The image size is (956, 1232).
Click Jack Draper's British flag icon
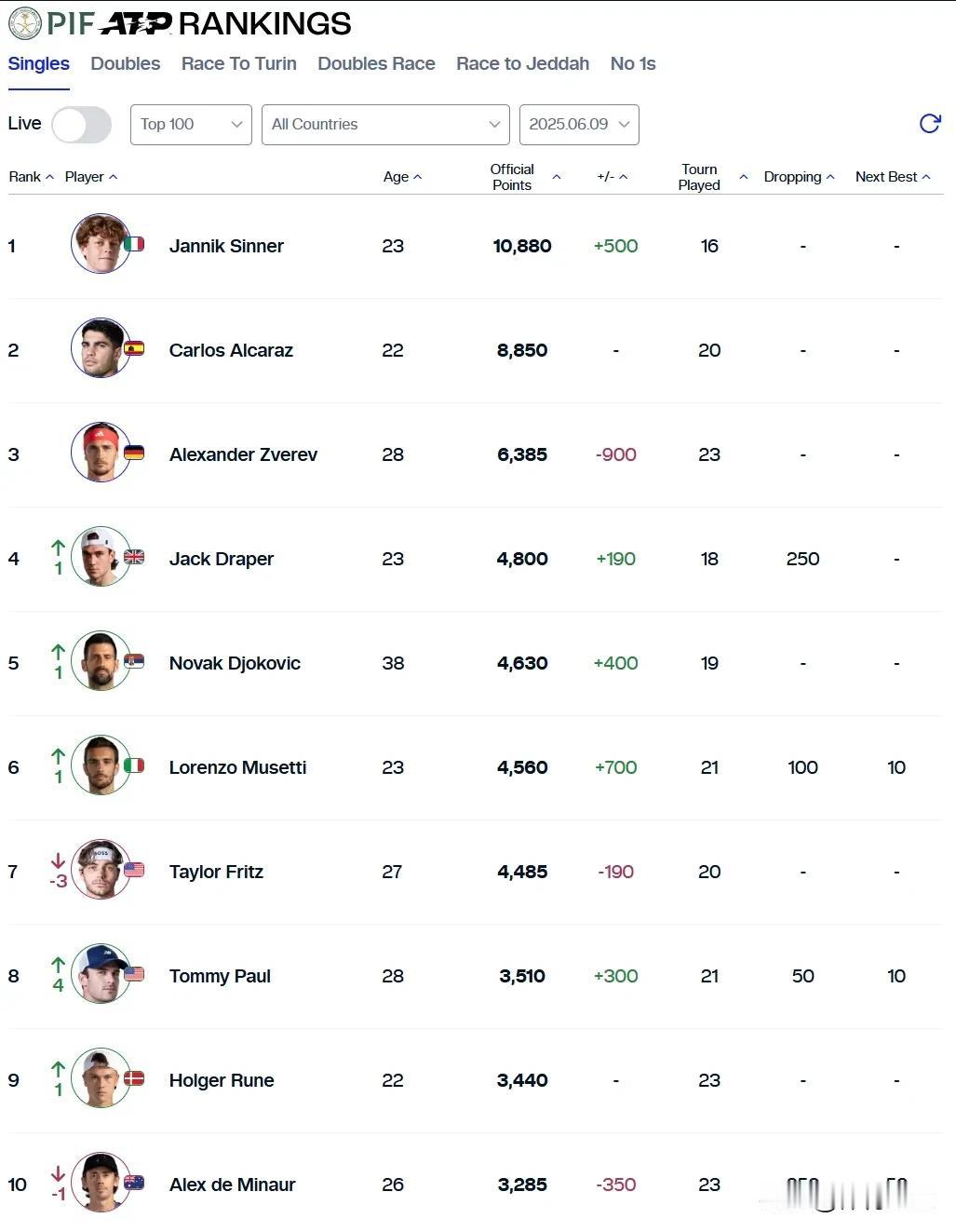(134, 557)
